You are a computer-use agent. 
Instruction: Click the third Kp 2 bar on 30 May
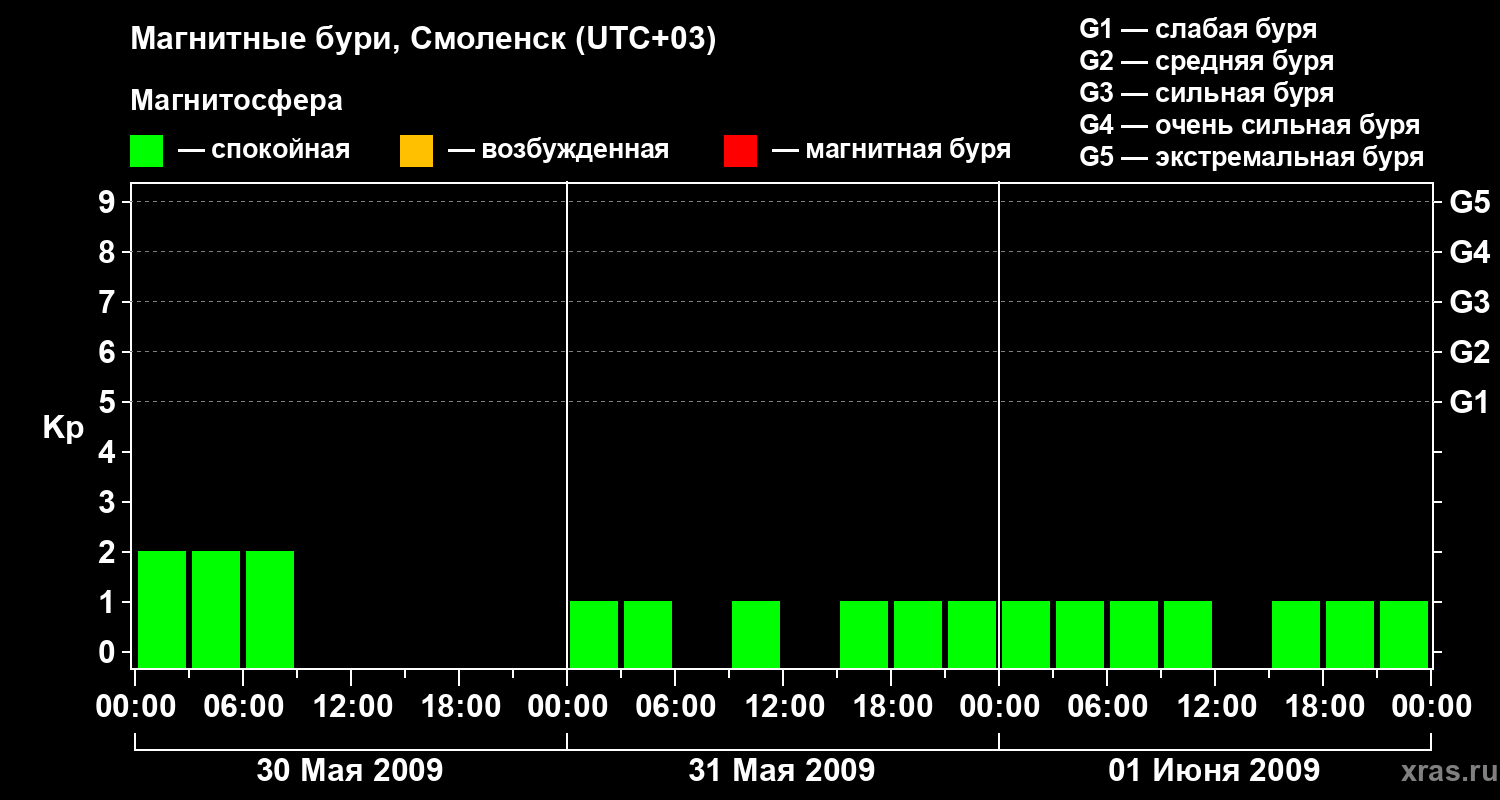pyautogui.click(x=270, y=609)
